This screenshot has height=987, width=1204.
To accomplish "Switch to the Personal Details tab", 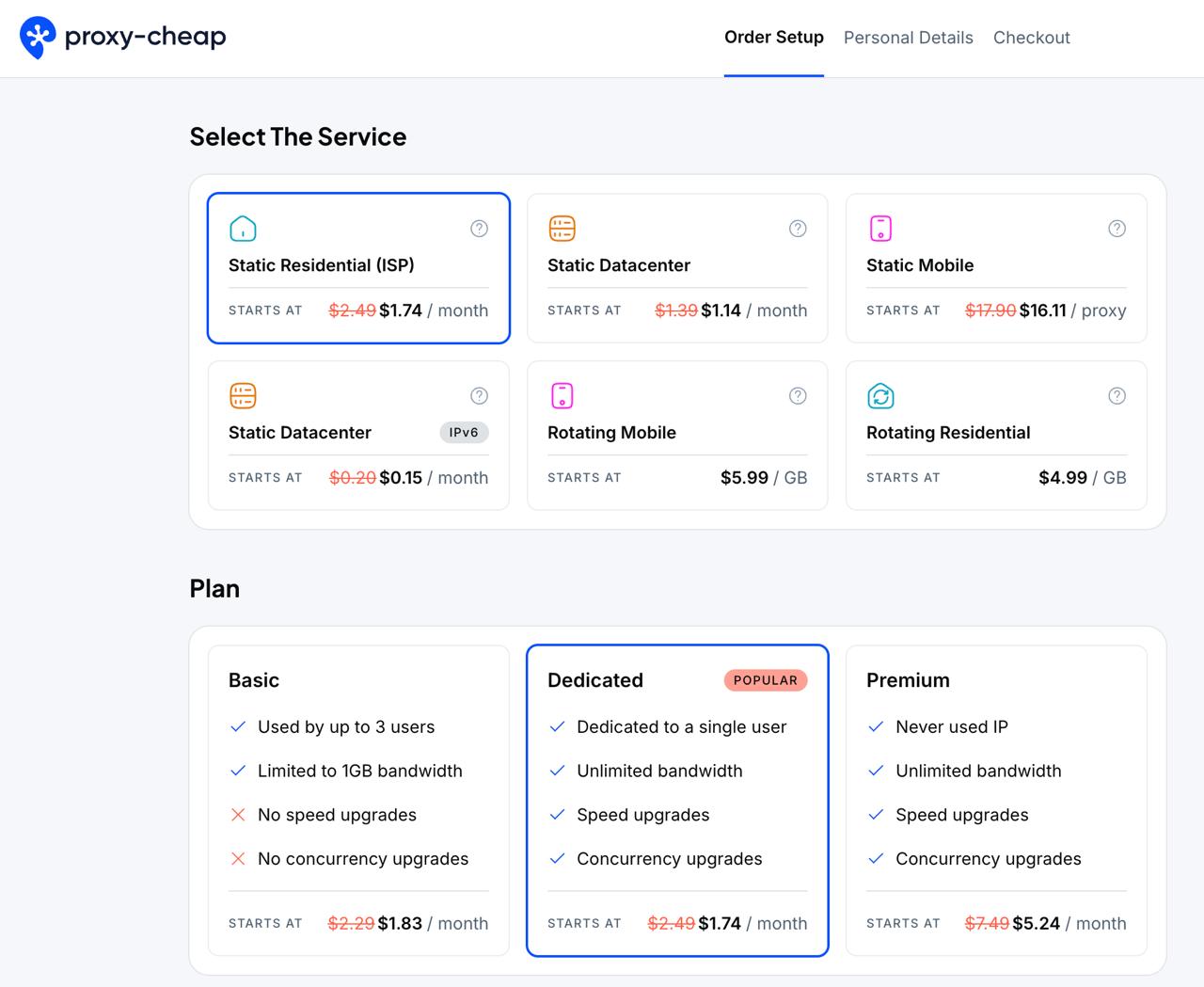I will 908,38.
